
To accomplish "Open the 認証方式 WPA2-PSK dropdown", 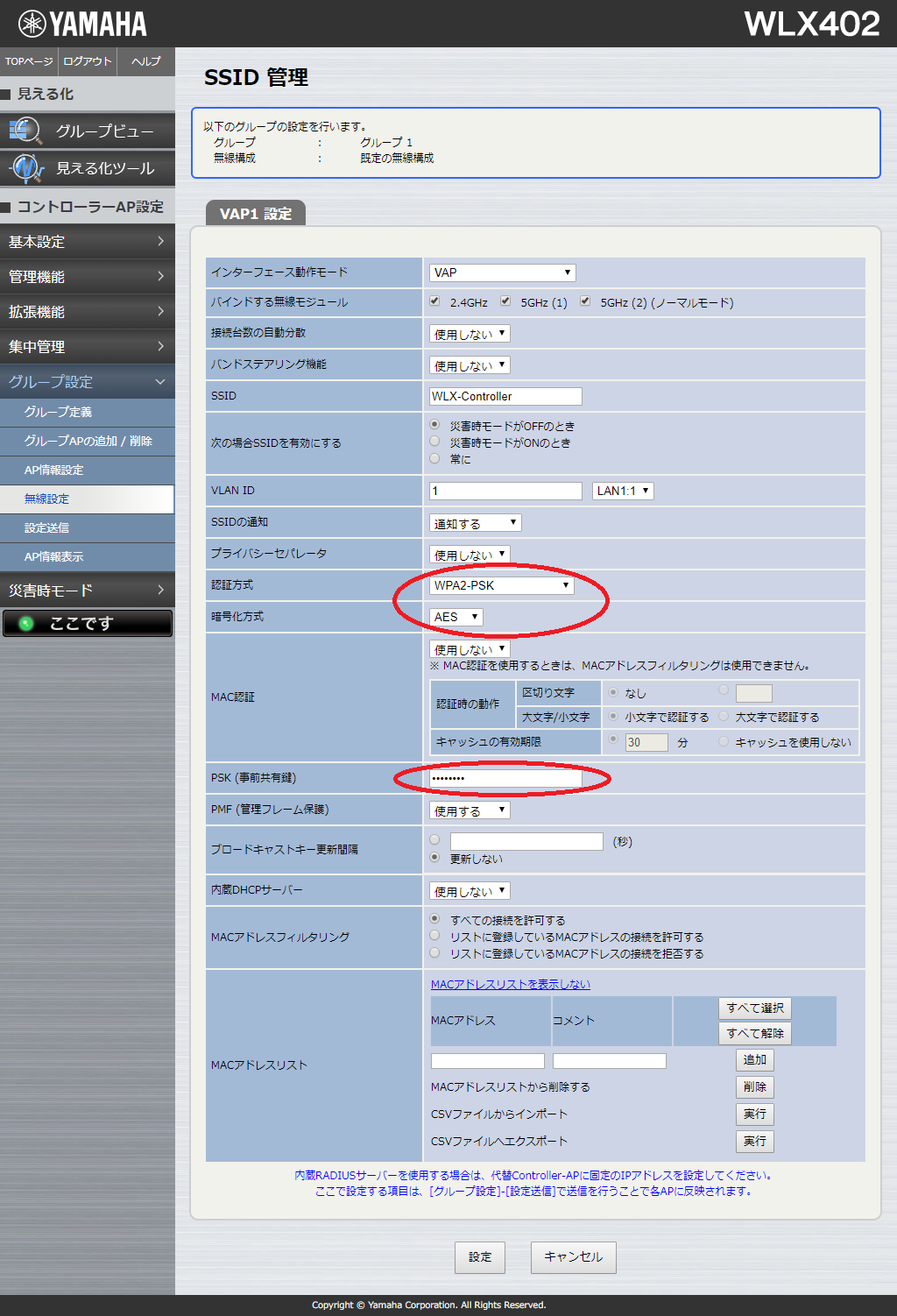I will tap(501, 585).
